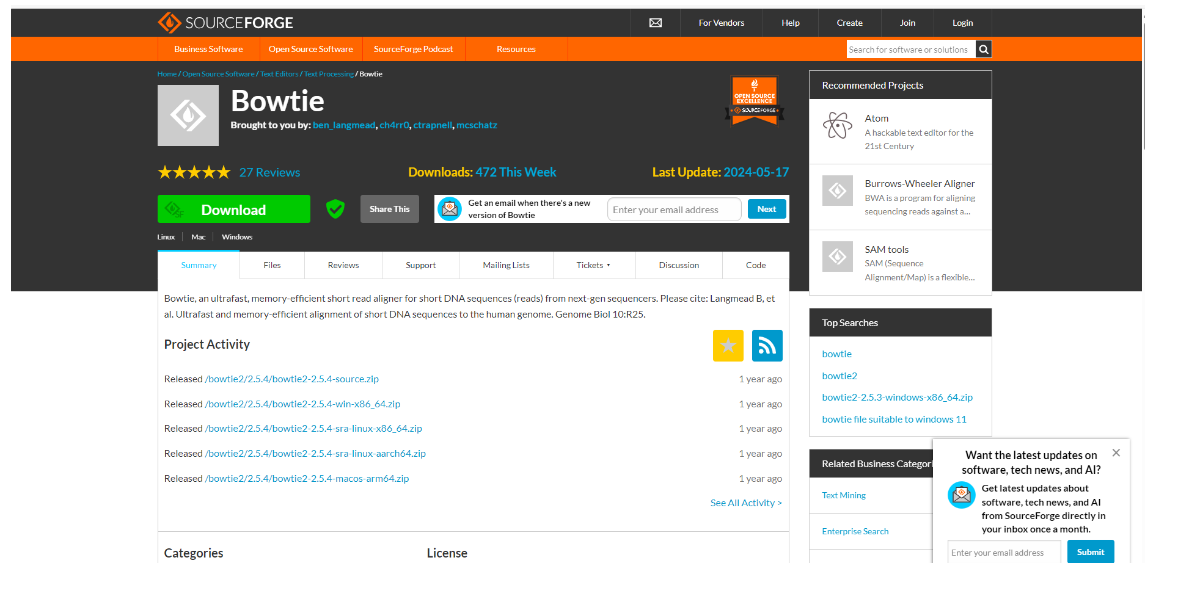Open contributor ctrapnell profile
This screenshot has height=590, width=1196.
point(433,124)
